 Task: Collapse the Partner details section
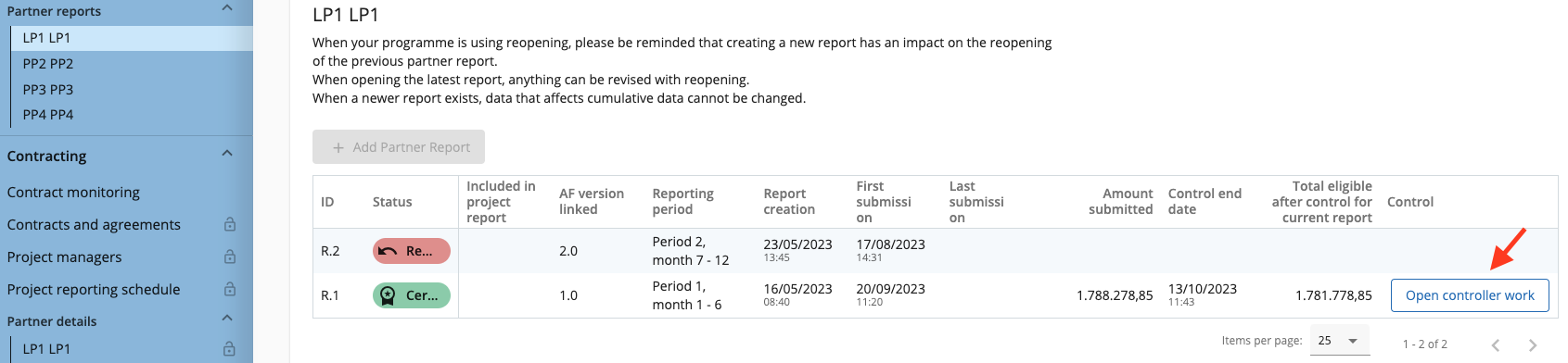(227, 319)
